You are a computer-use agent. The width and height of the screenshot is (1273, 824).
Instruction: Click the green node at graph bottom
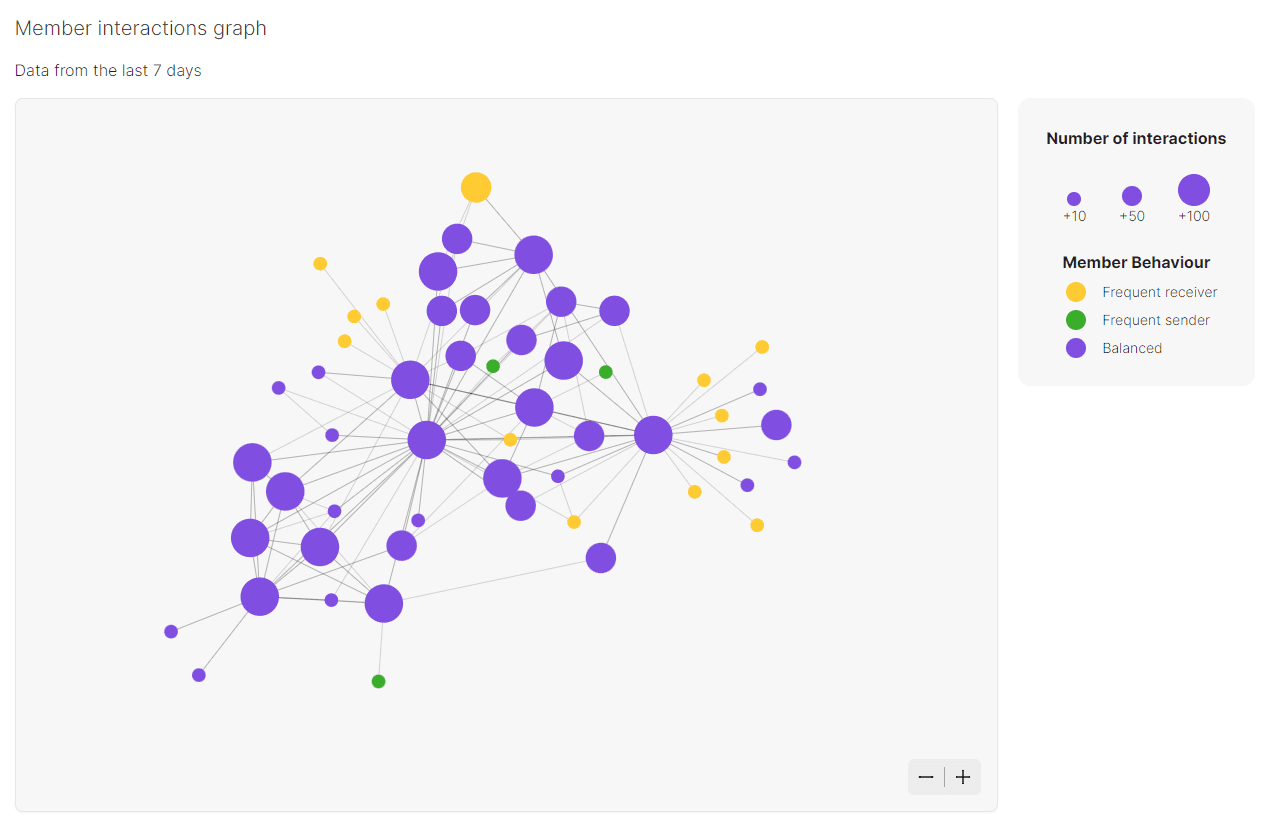tap(378, 681)
